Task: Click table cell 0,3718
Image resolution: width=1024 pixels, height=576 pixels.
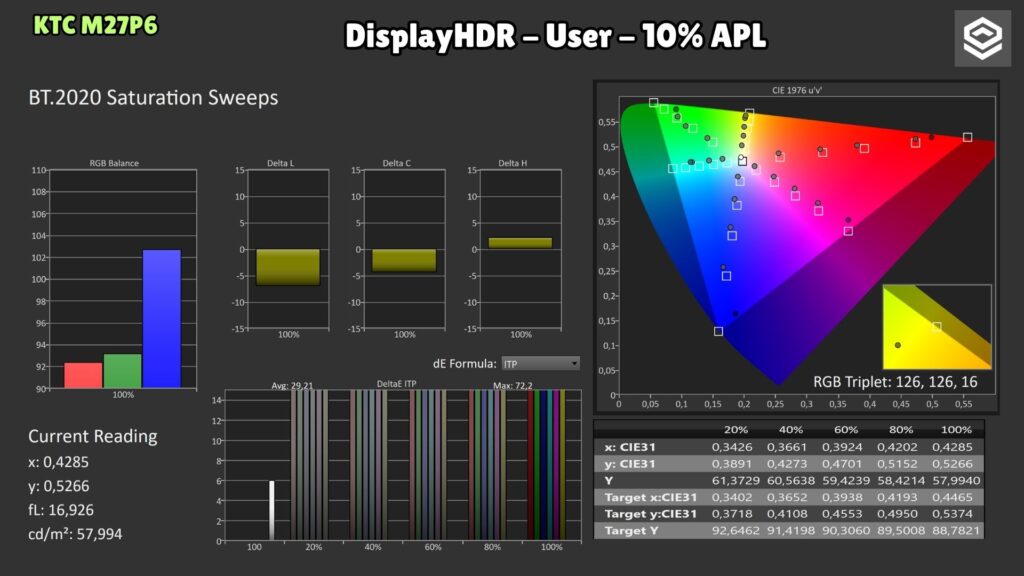Action: click(732, 514)
